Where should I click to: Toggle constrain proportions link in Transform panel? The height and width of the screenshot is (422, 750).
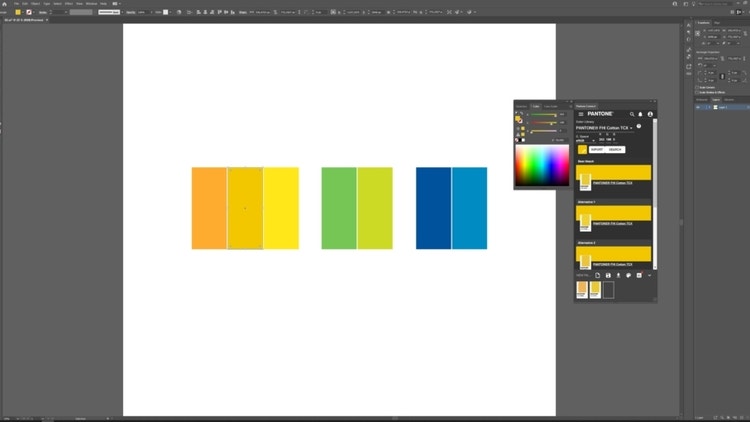coord(745,33)
